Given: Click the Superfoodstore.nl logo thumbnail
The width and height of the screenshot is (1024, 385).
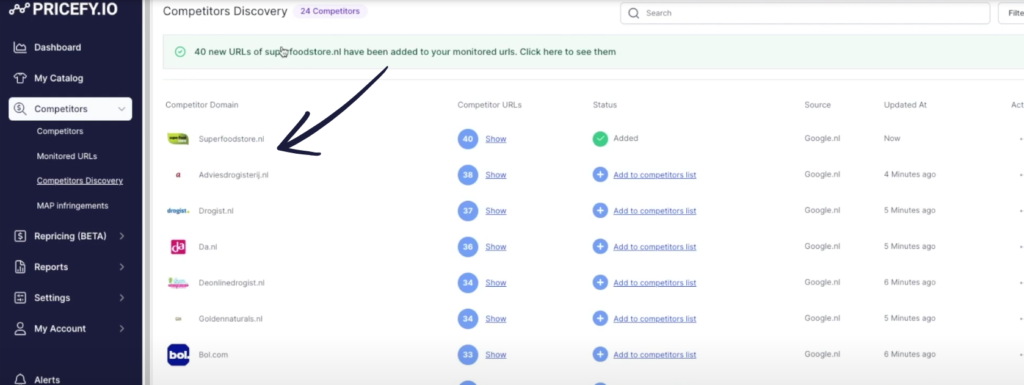Looking at the screenshot, I should [x=178, y=138].
